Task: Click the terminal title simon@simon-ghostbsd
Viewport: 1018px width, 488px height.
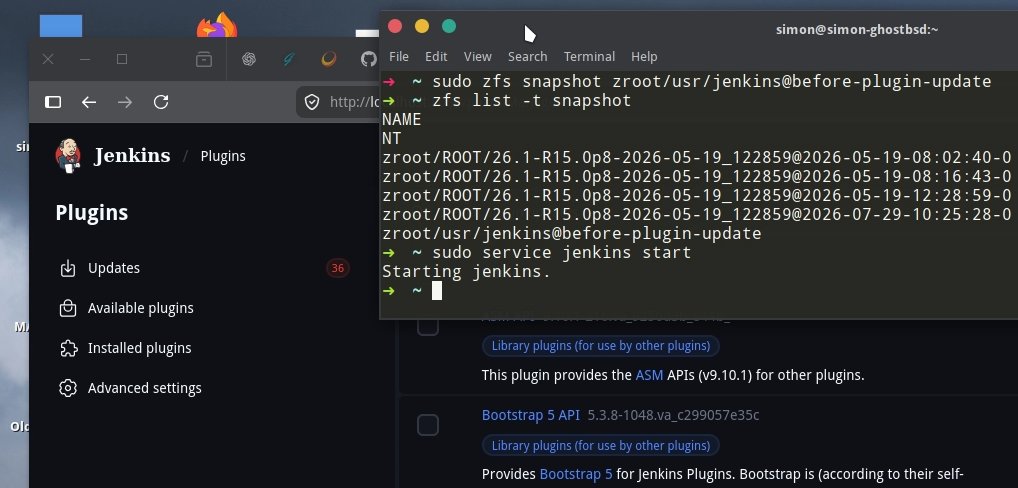Action: 857,29
